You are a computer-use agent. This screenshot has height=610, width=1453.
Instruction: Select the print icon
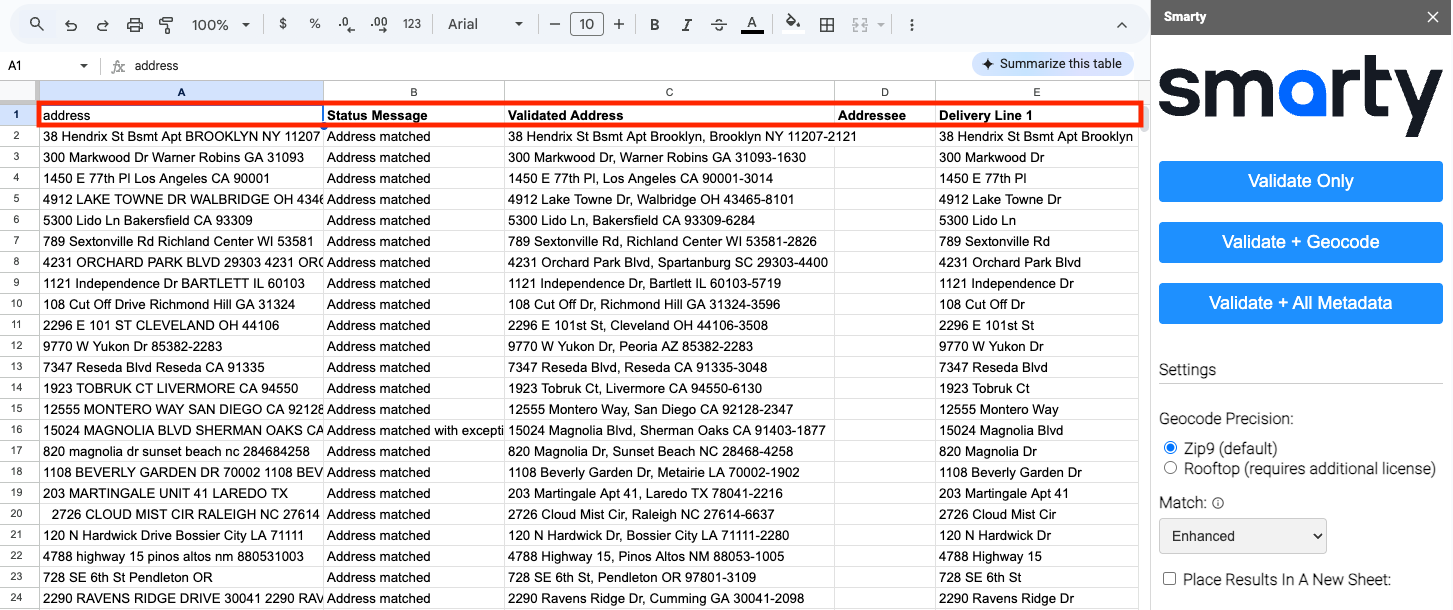coord(135,24)
